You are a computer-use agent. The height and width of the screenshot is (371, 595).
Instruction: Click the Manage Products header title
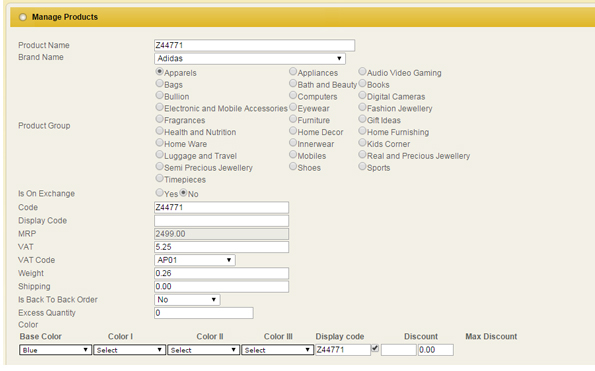point(65,17)
